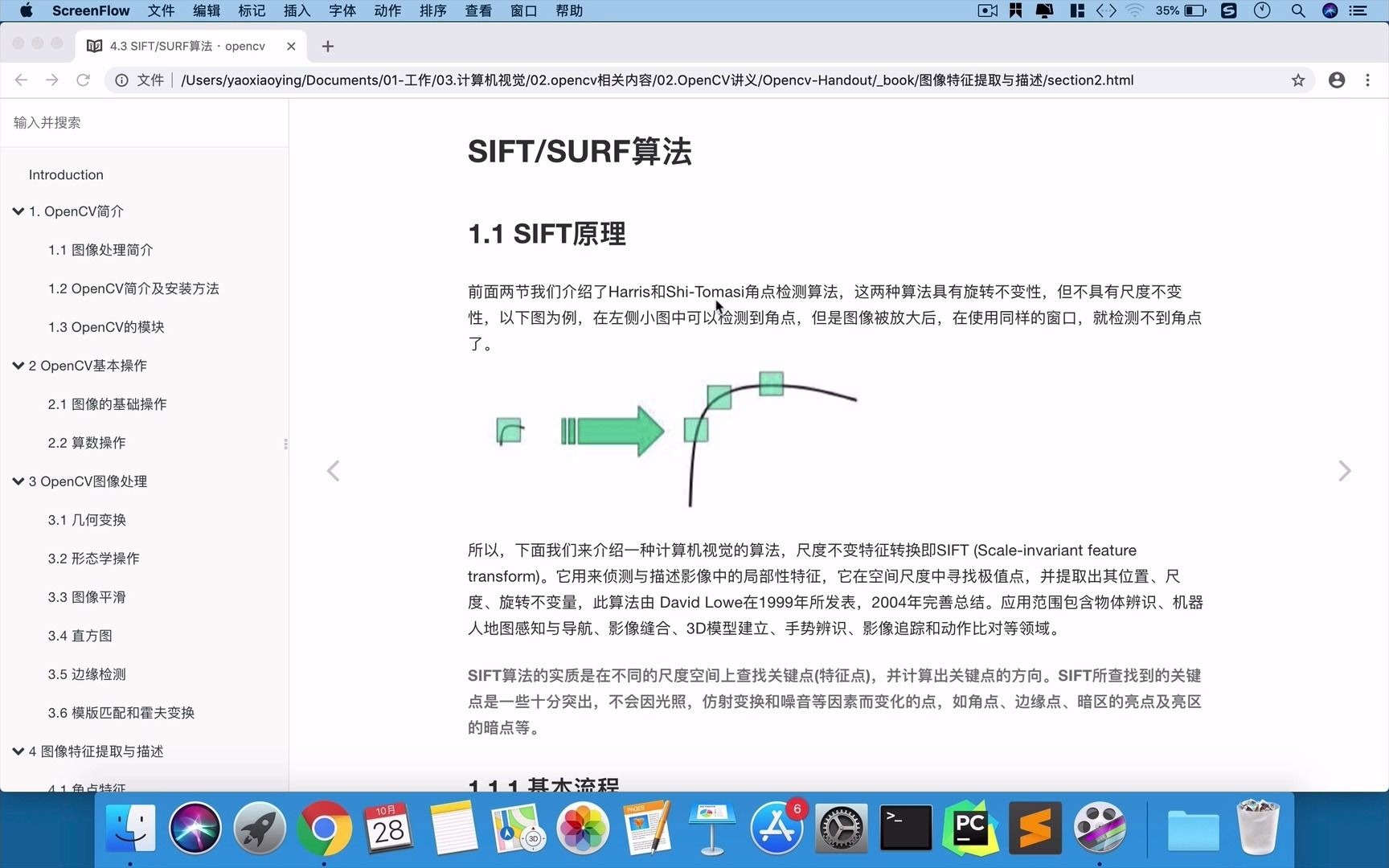Collapse the 3 OpenCV图像处理 section

(18, 481)
